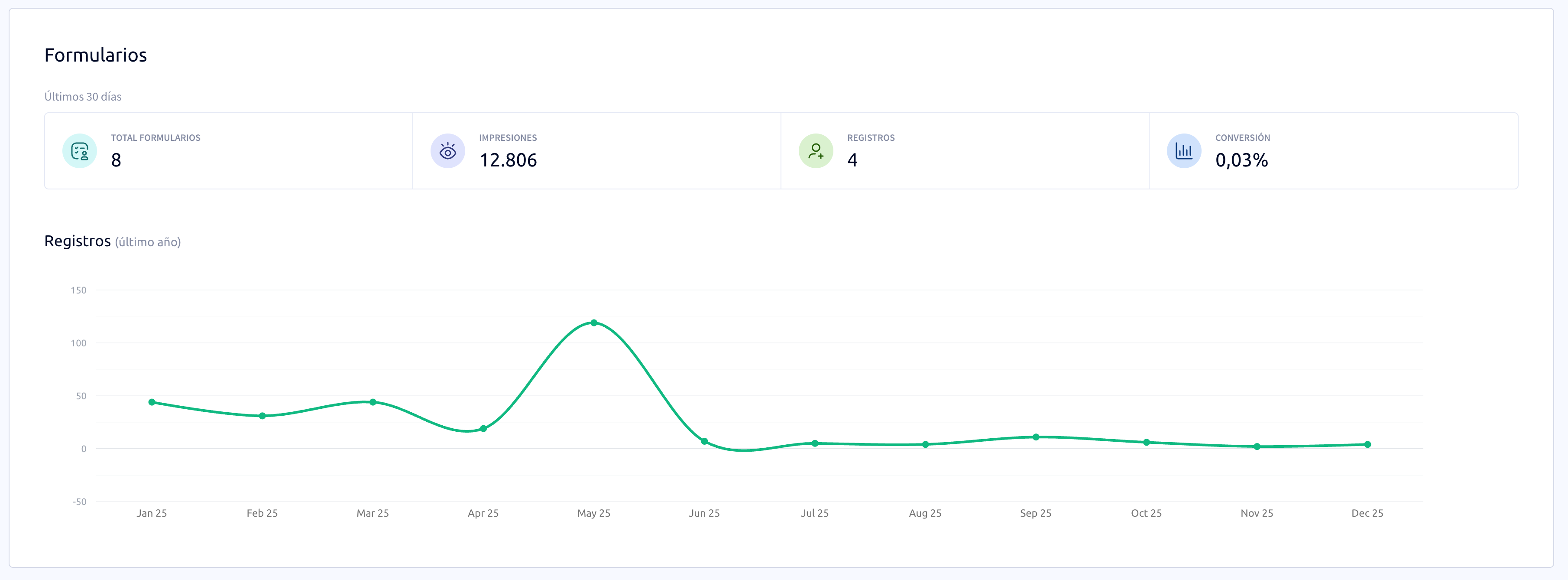Click the Jun 25 axis label

pos(704,513)
